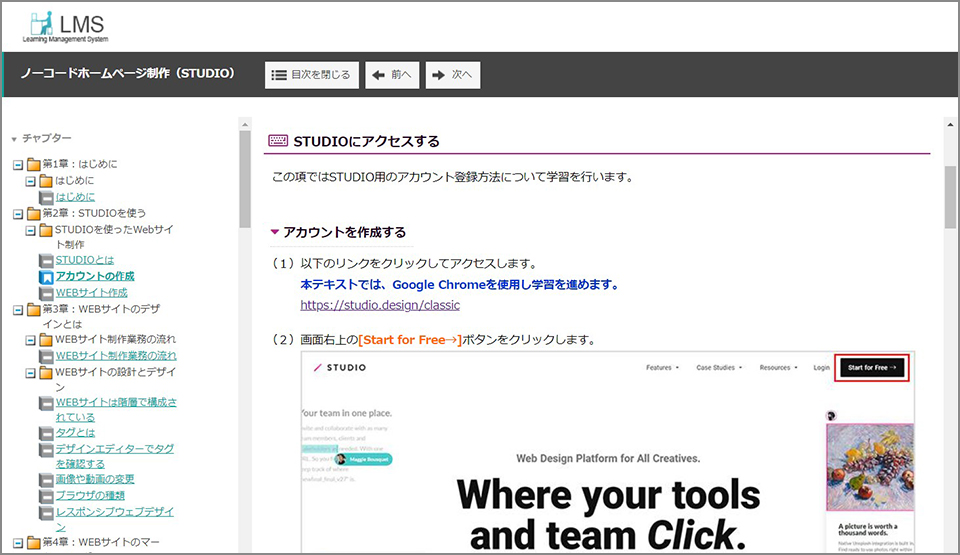Collapse 第1章:はじめに chapter expander
Viewport: 960px width, 555px height.
18,165
